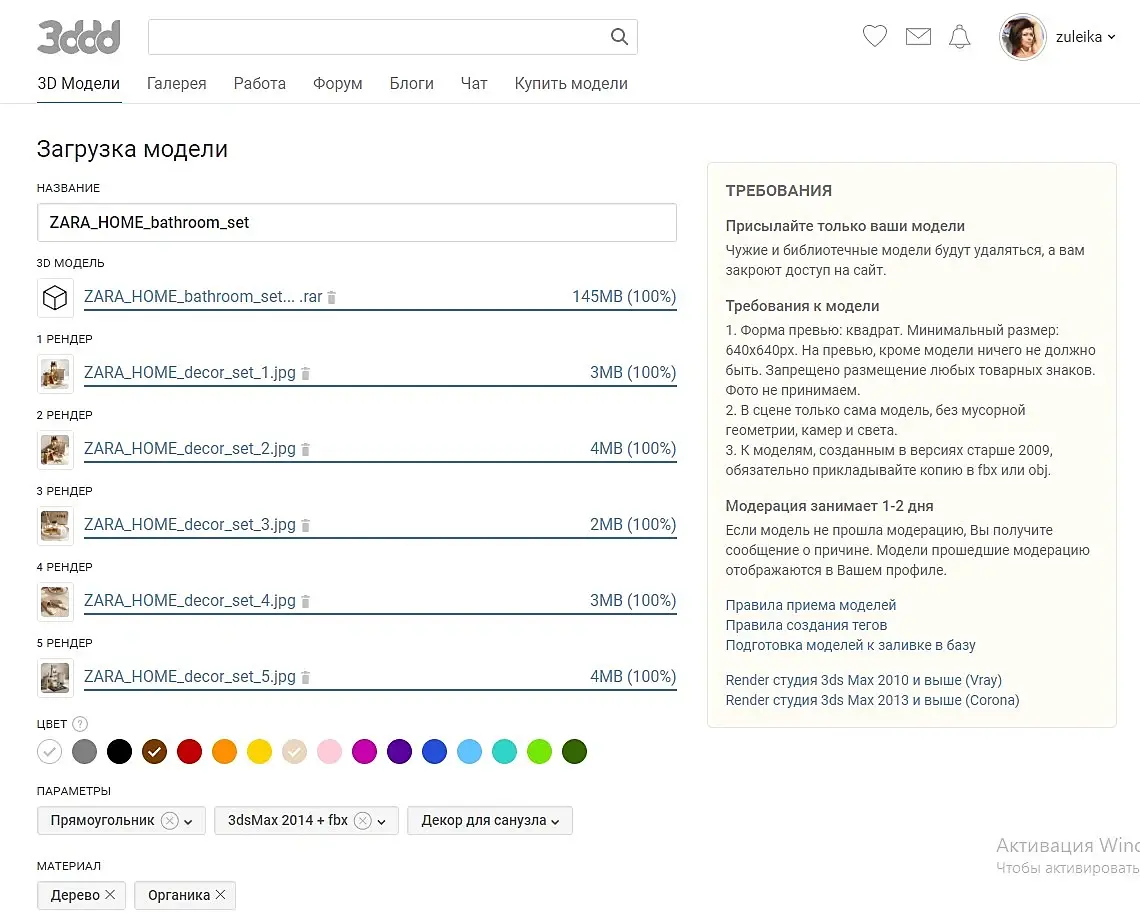
Task: Open messages envelope icon
Action: [918, 37]
